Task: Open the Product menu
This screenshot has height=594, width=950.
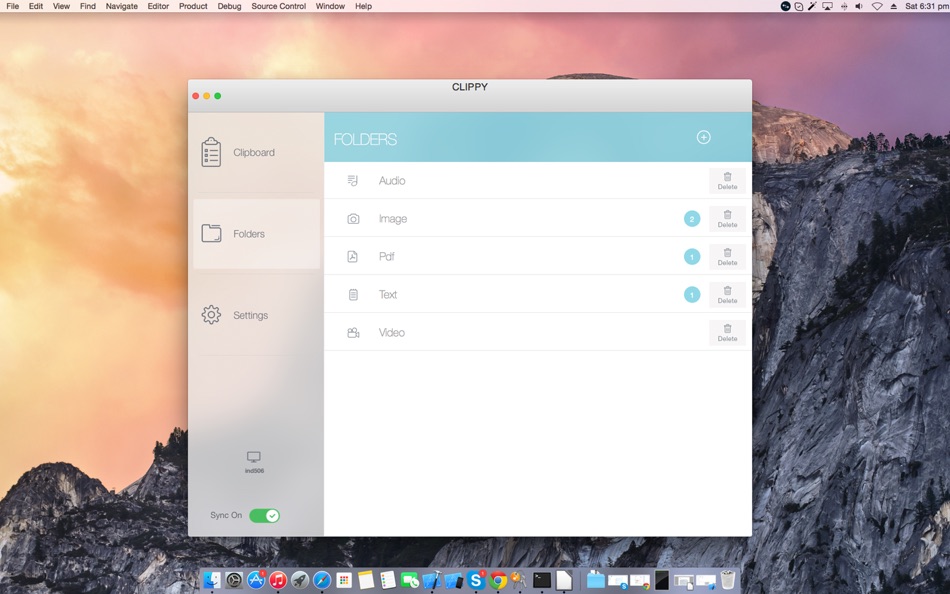Action: (x=193, y=6)
